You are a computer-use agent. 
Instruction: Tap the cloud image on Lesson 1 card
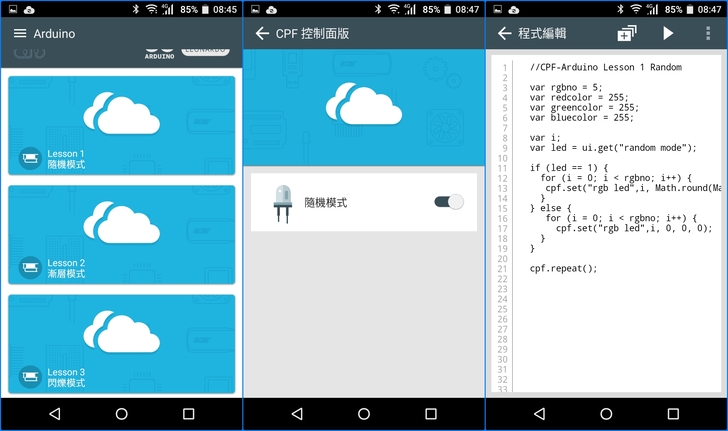click(122, 113)
